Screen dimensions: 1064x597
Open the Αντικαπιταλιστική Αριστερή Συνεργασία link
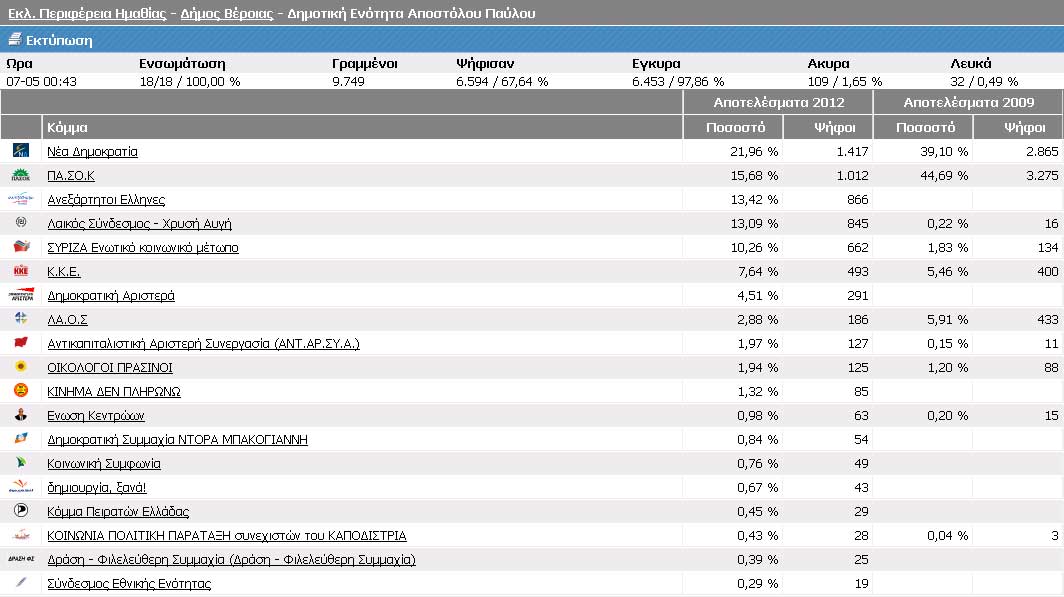coord(204,343)
